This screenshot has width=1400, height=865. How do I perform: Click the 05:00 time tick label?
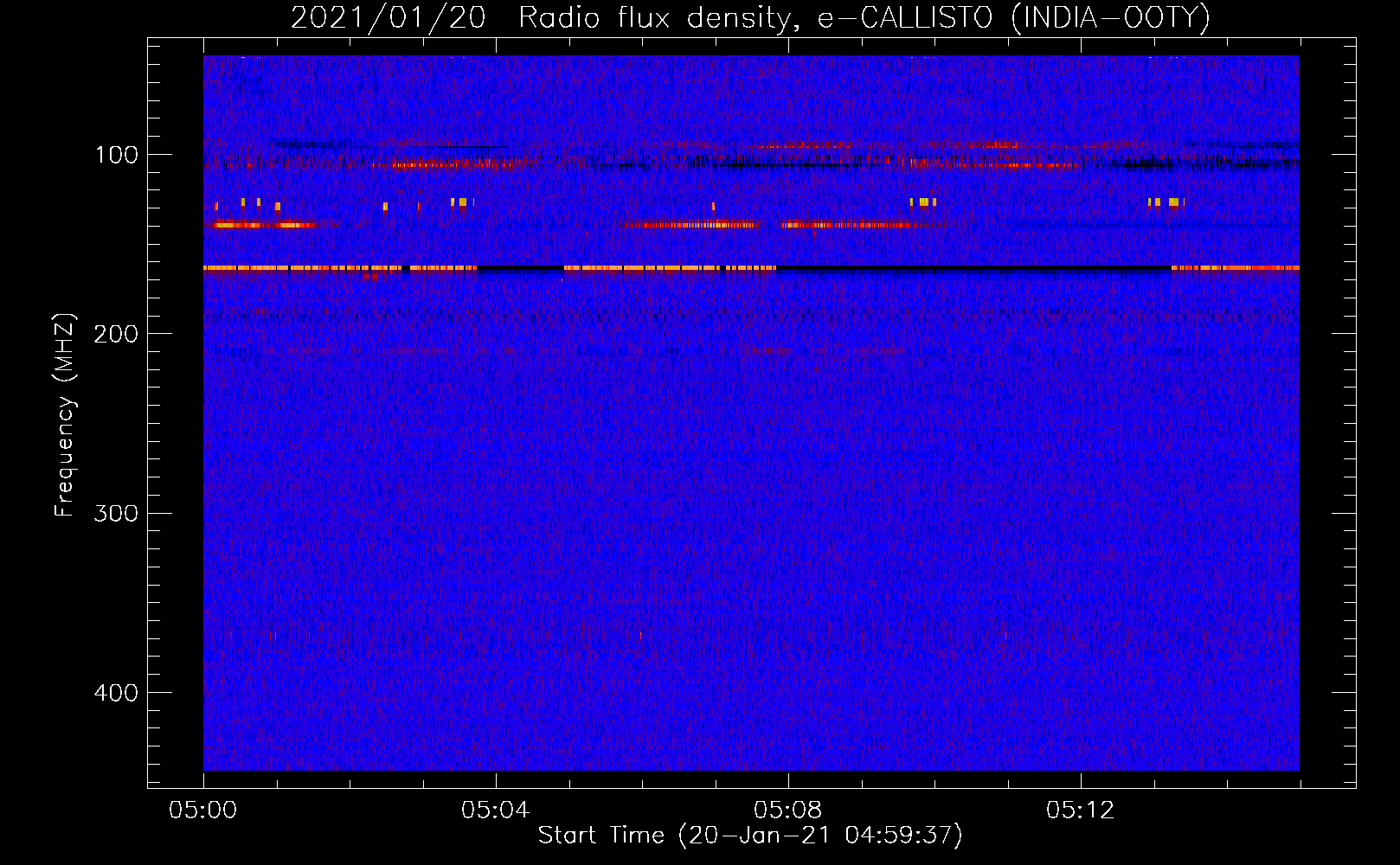203,811
